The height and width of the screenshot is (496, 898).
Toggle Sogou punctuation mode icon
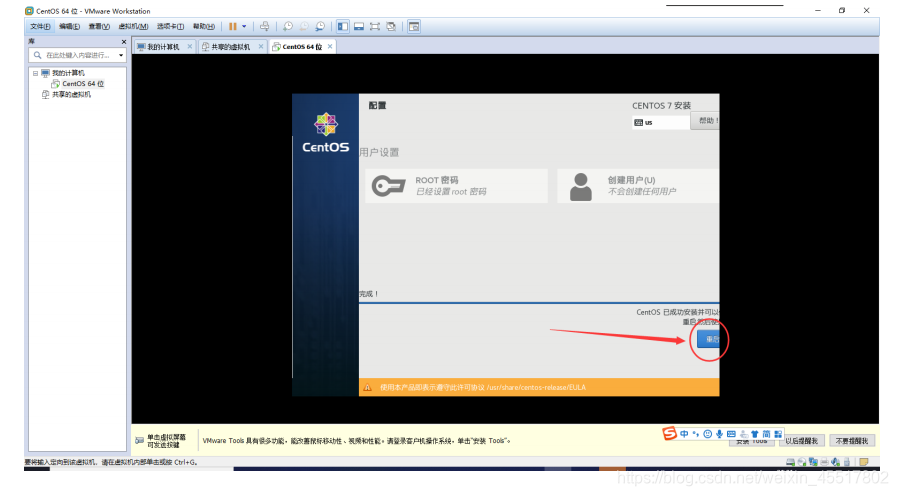696,434
